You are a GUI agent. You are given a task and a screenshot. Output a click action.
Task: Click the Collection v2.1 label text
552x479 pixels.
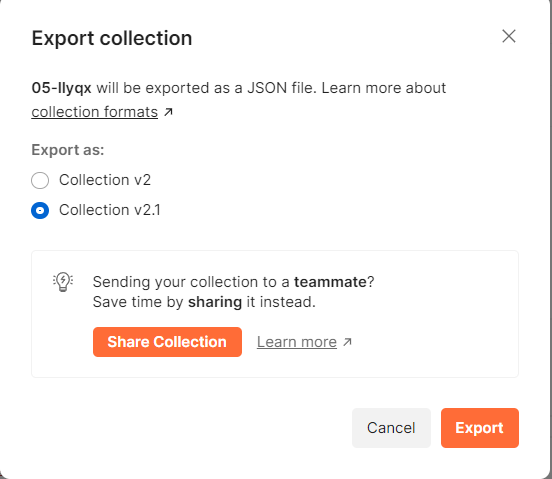110,210
